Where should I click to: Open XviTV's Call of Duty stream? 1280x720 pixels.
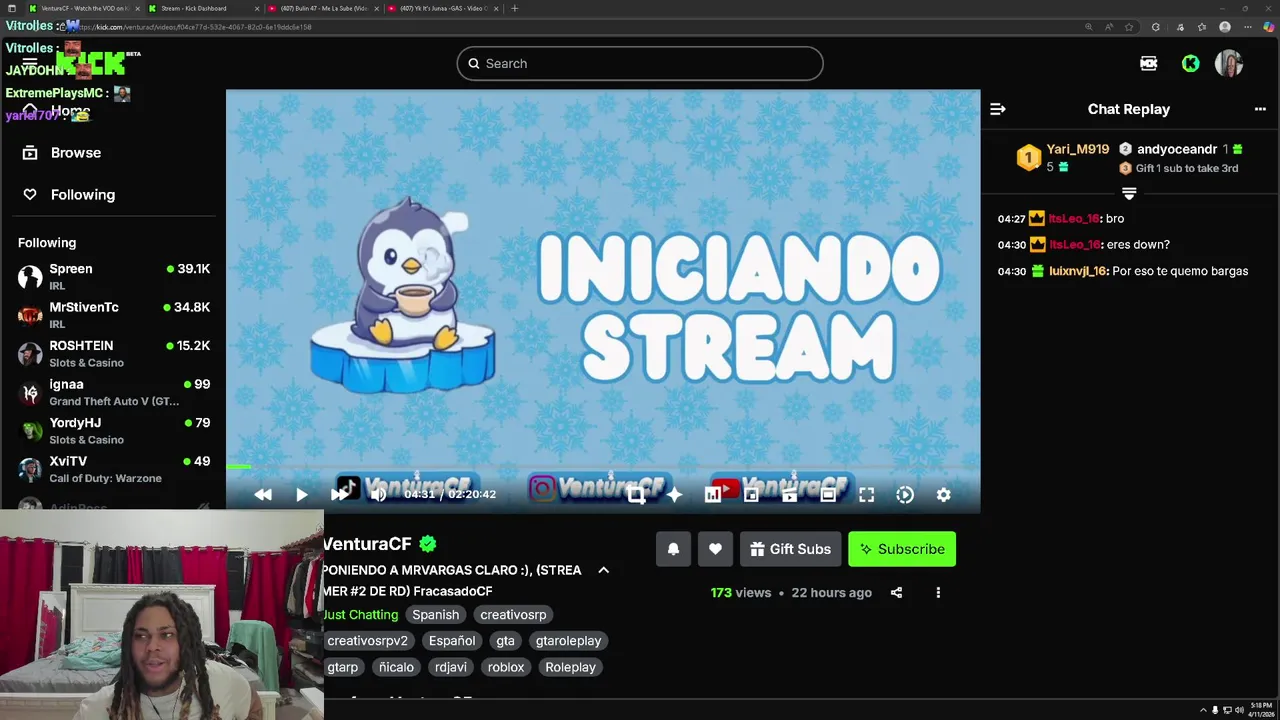tap(113, 469)
